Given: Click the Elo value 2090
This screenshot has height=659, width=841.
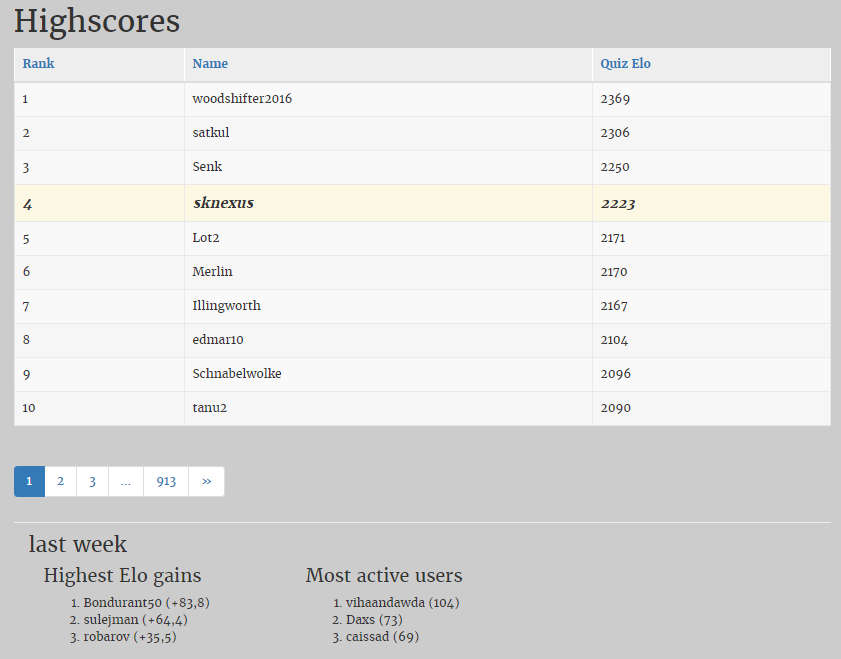Looking at the screenshot, I should coord(616,408).
